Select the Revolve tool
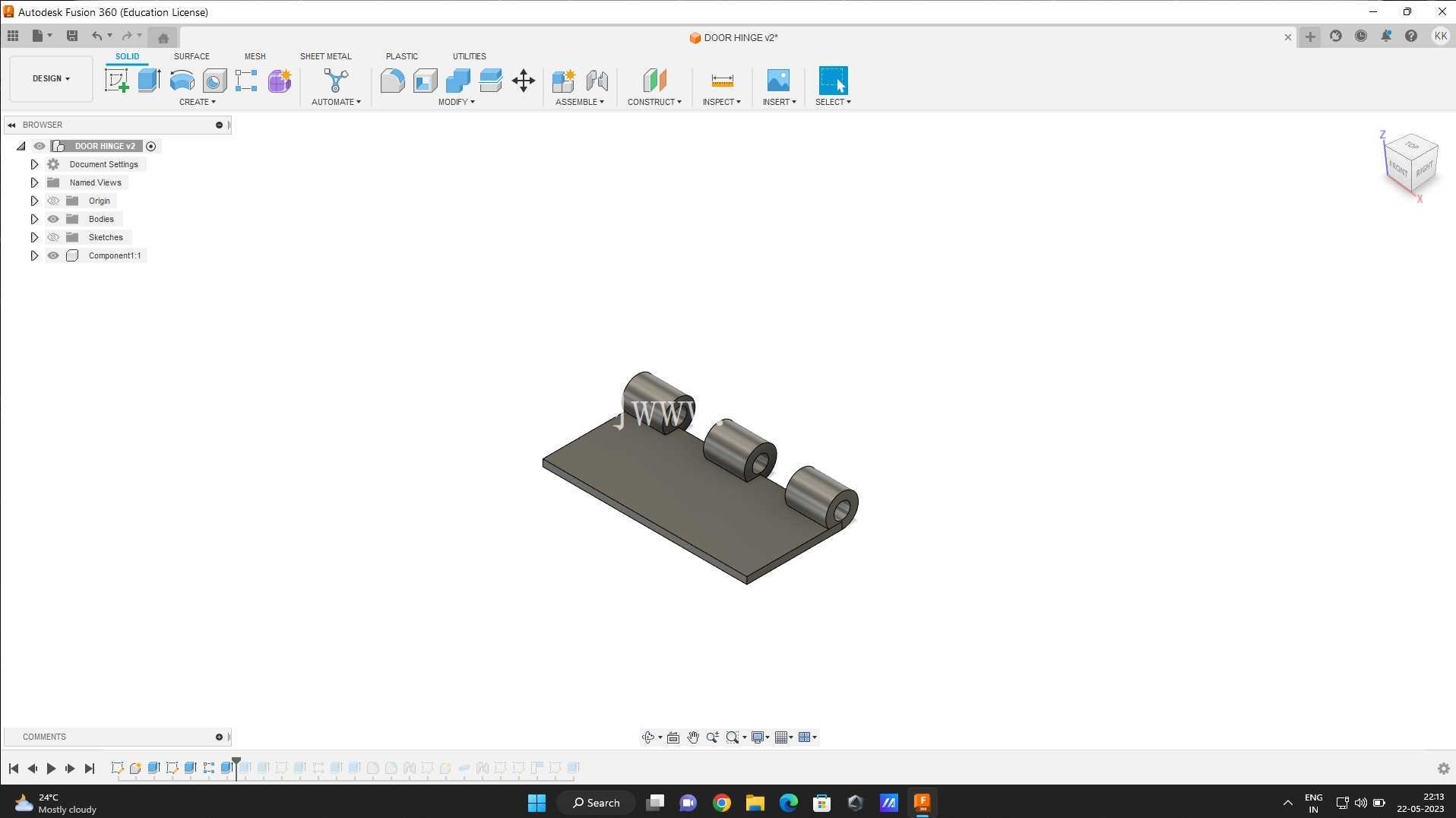 point(182,81)
